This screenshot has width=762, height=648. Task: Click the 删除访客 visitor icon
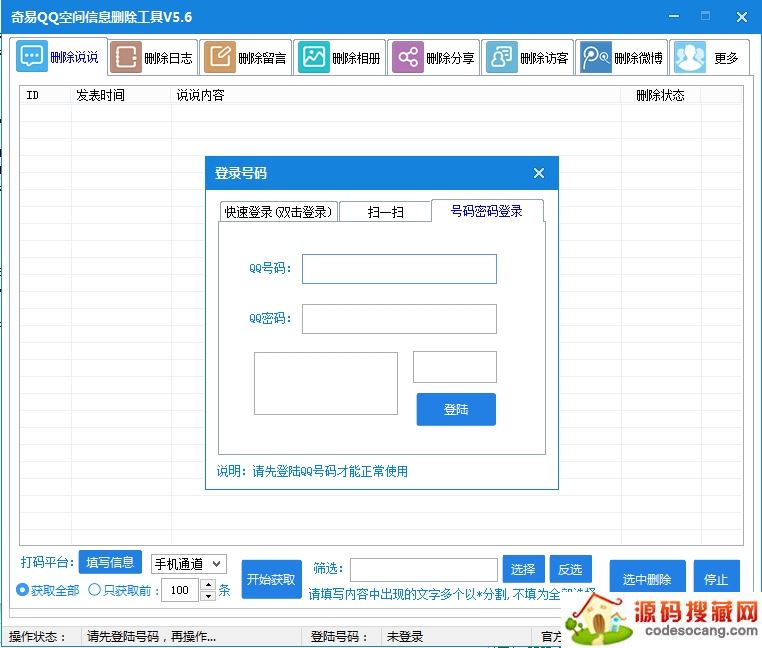click(502, 57)
